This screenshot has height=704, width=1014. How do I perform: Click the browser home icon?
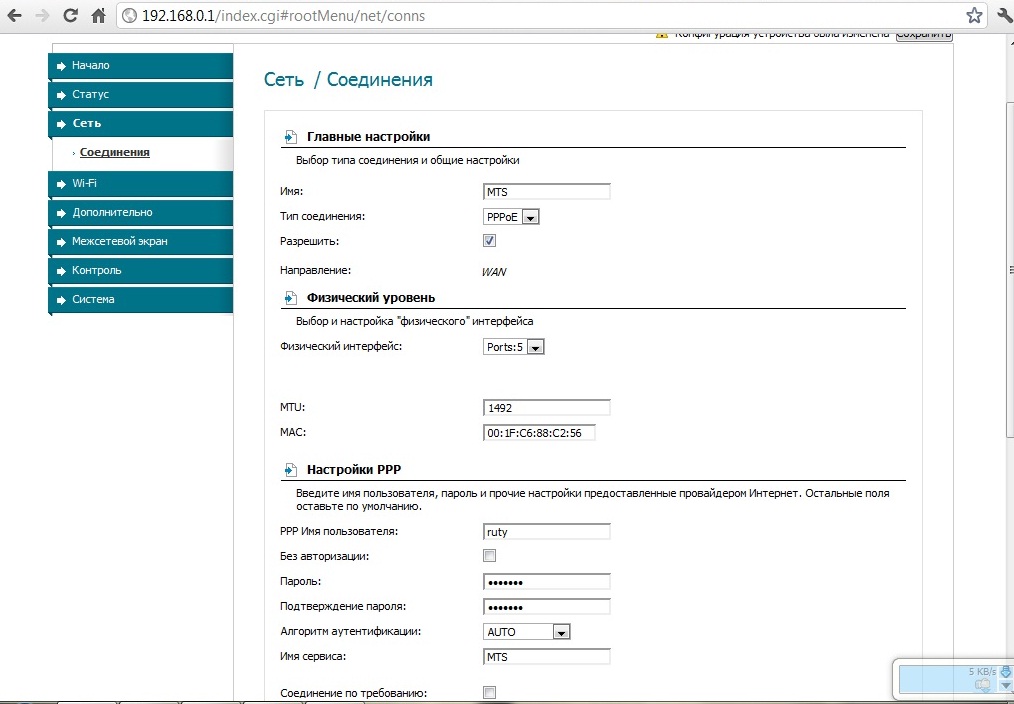[98, 16]
